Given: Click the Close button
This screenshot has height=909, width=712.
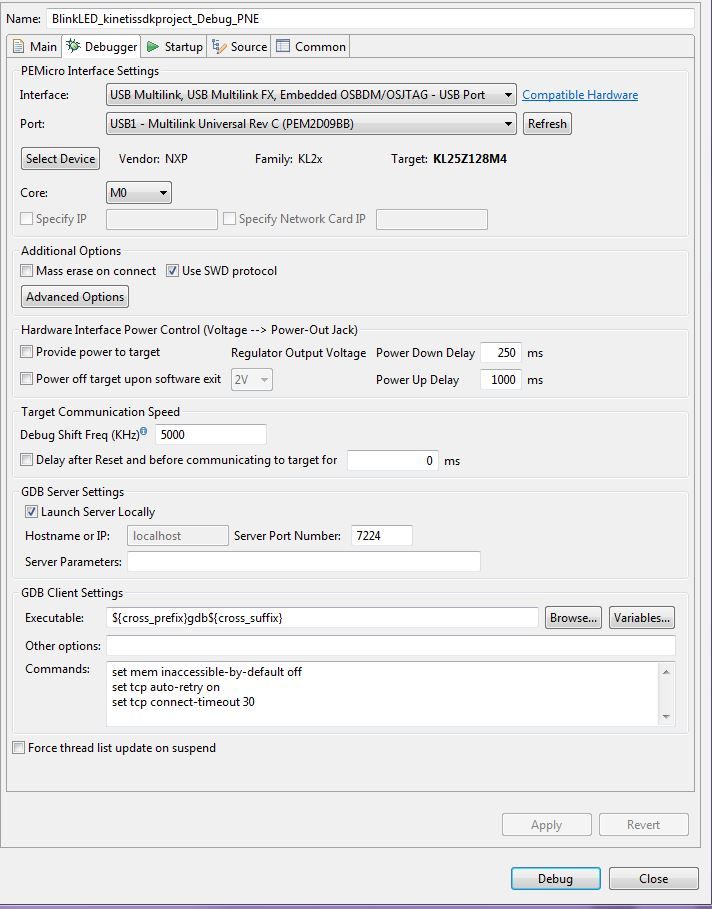Looking at the screenshot, I should 653,879.
